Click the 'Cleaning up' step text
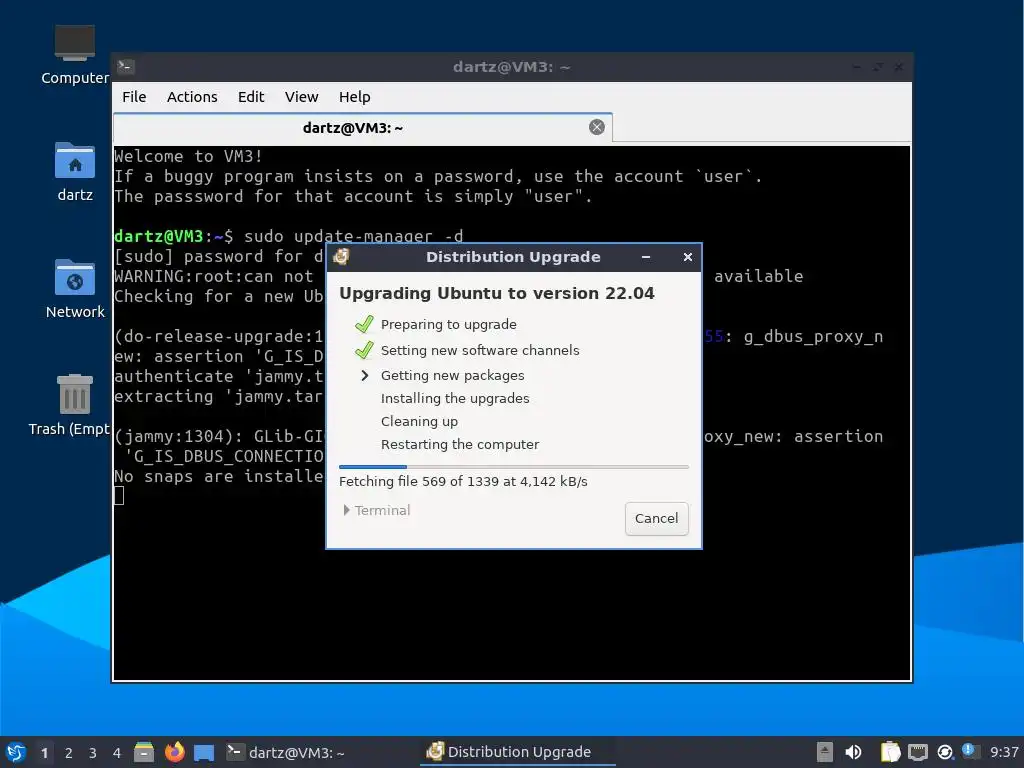 (x=419, y=421)
